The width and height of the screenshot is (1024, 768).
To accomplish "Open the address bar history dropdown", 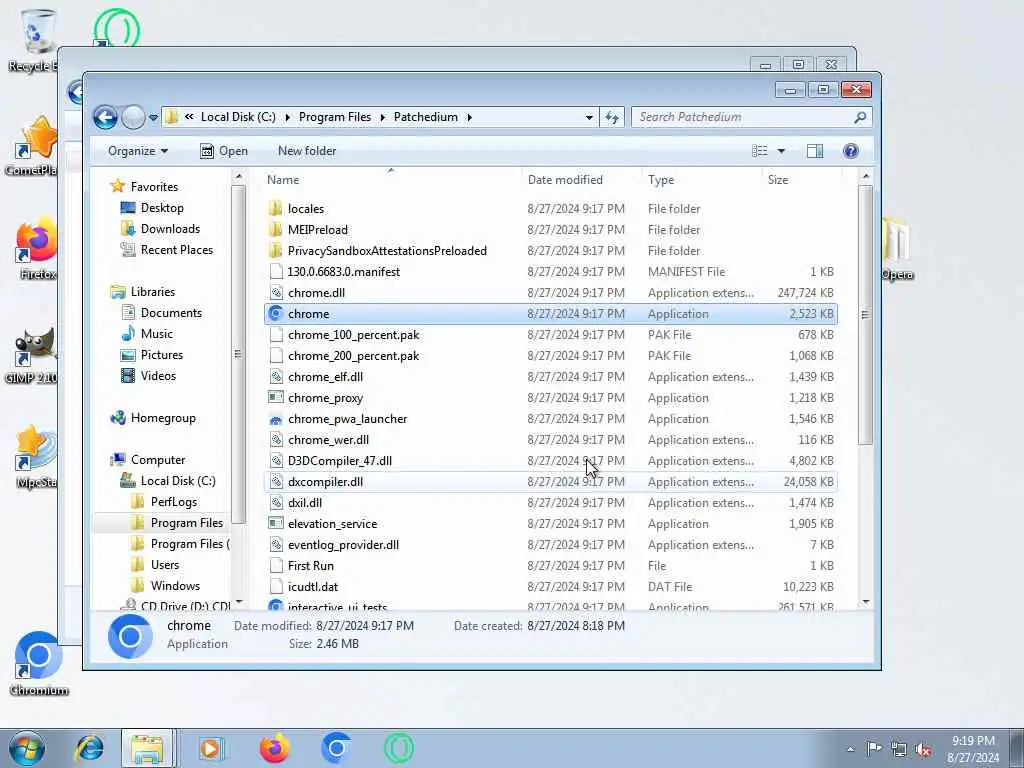I will click(x=589, y=118).
